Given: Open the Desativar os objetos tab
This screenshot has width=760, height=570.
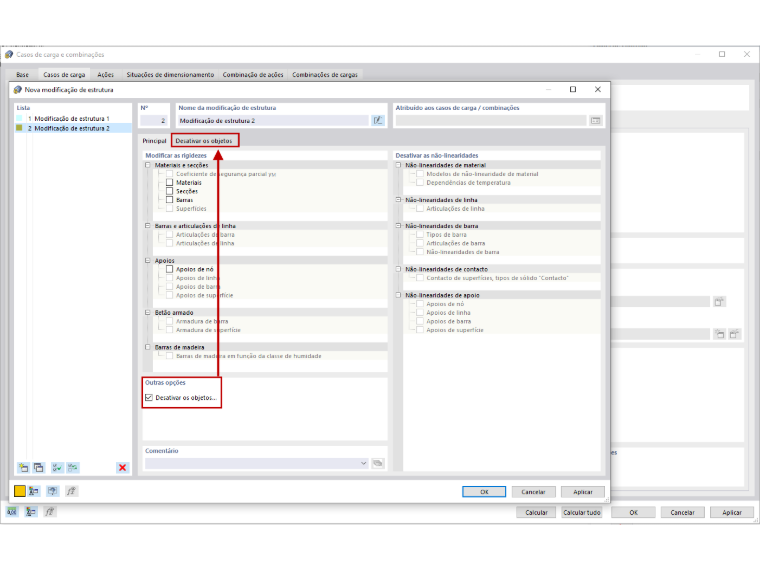Looking at the screenshot, I should [x=204, y=141].
